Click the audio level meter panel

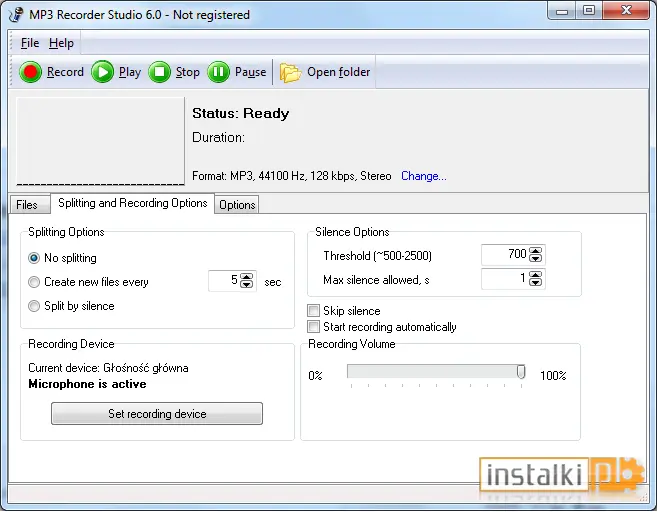[x=101, y=141]
